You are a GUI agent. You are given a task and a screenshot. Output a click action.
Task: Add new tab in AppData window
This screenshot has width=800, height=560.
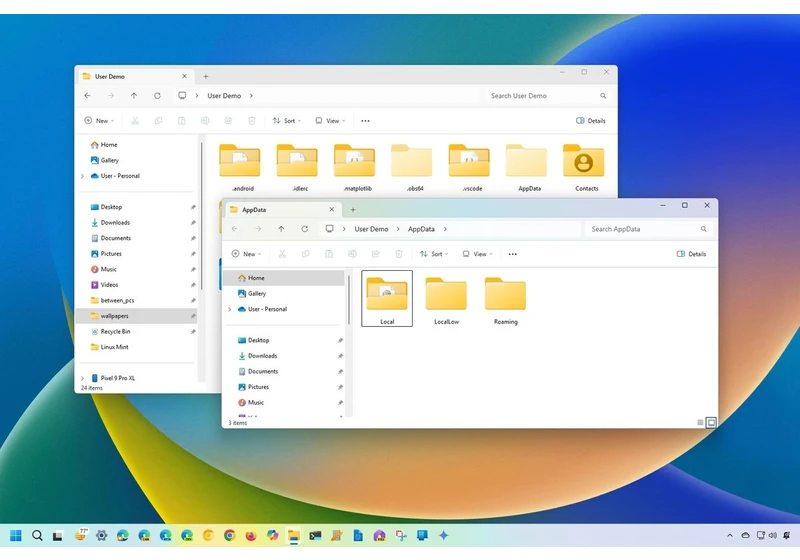[x=353, y=210]
